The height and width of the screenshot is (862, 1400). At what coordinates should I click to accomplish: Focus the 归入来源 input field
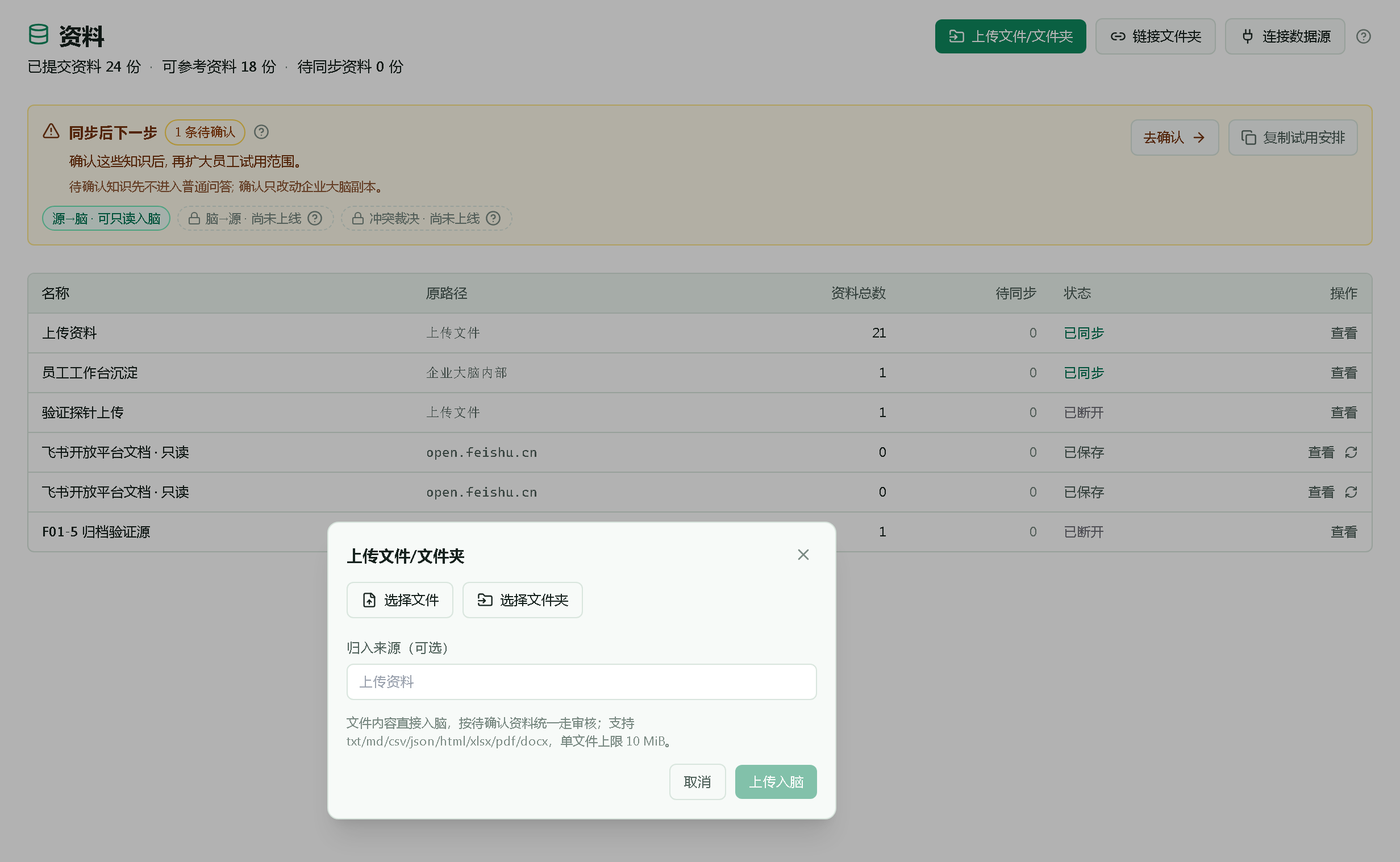coord(581,681)
